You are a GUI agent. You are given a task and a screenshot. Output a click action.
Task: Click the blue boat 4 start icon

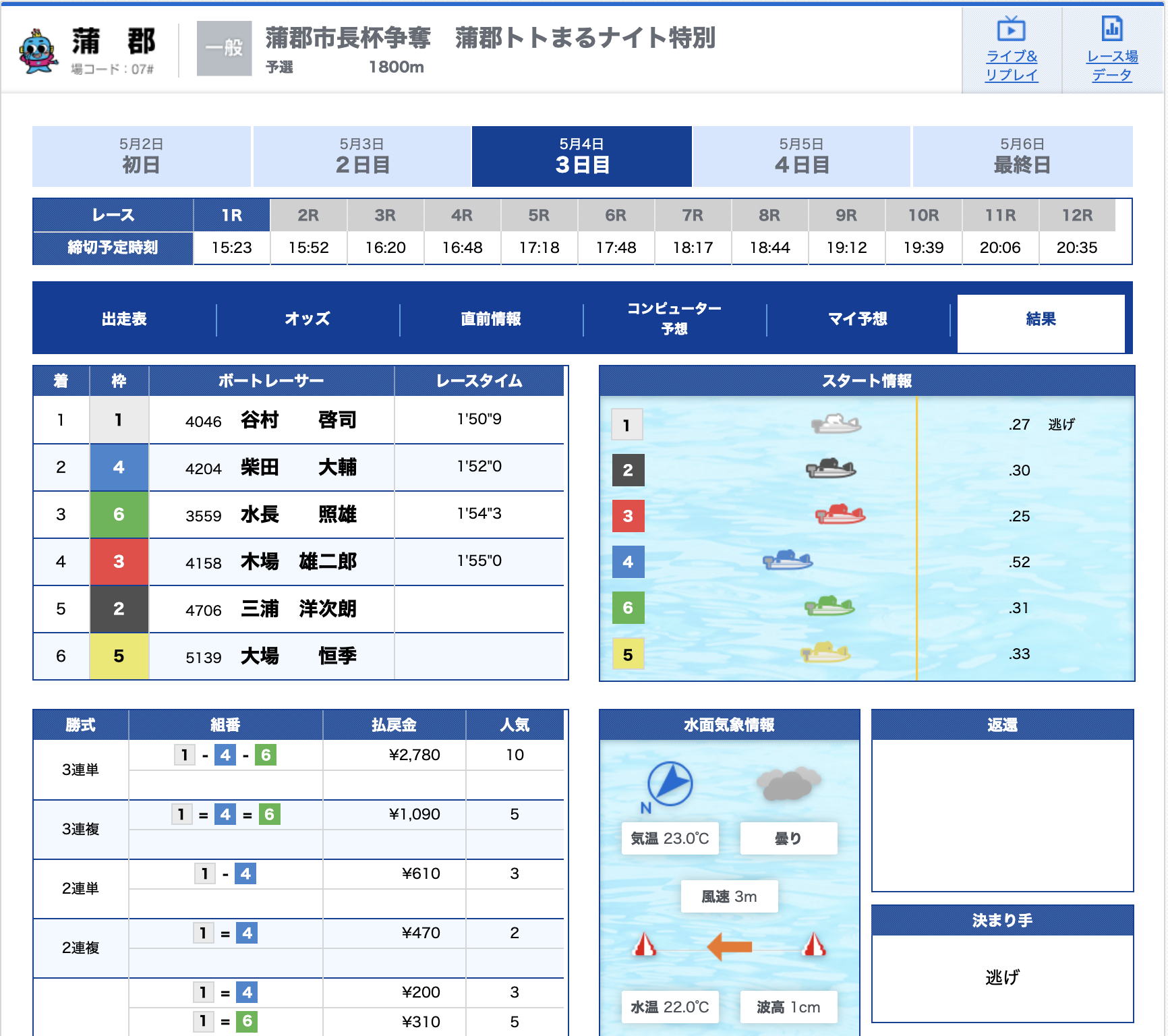(787, 560)
